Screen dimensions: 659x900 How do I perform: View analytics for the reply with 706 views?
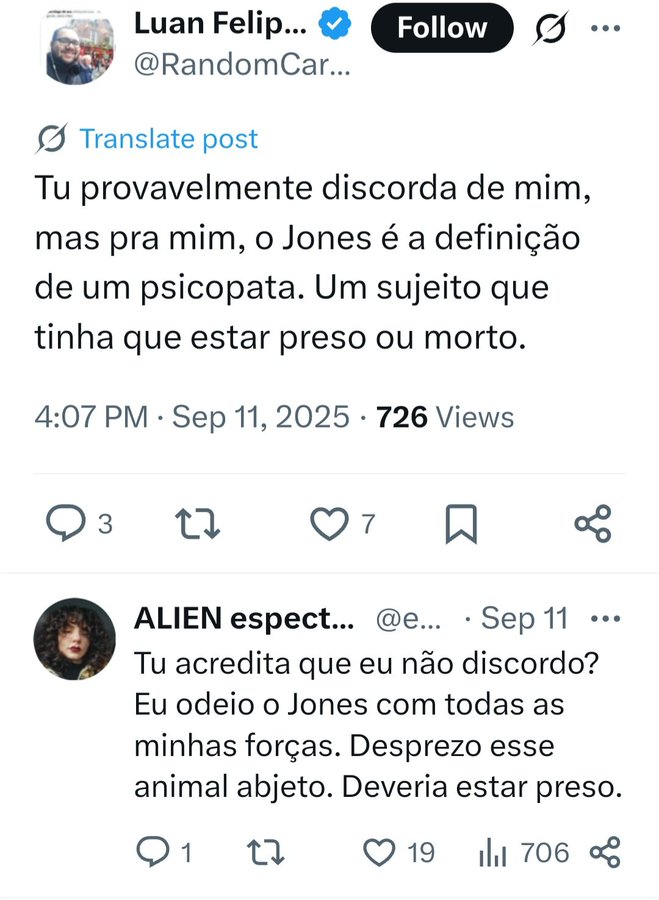pos(492,852)
